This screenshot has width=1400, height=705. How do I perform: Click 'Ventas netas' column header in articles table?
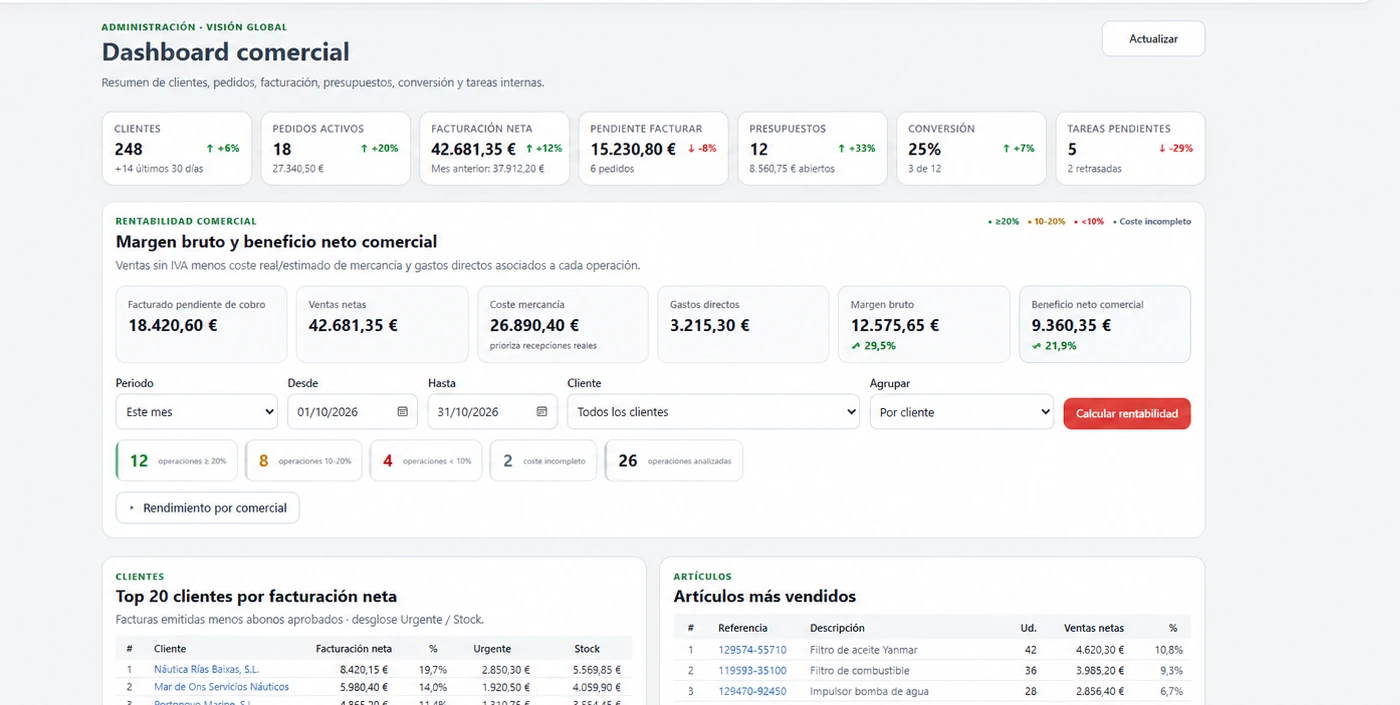pyautogui.click(x=1094, y=628)
